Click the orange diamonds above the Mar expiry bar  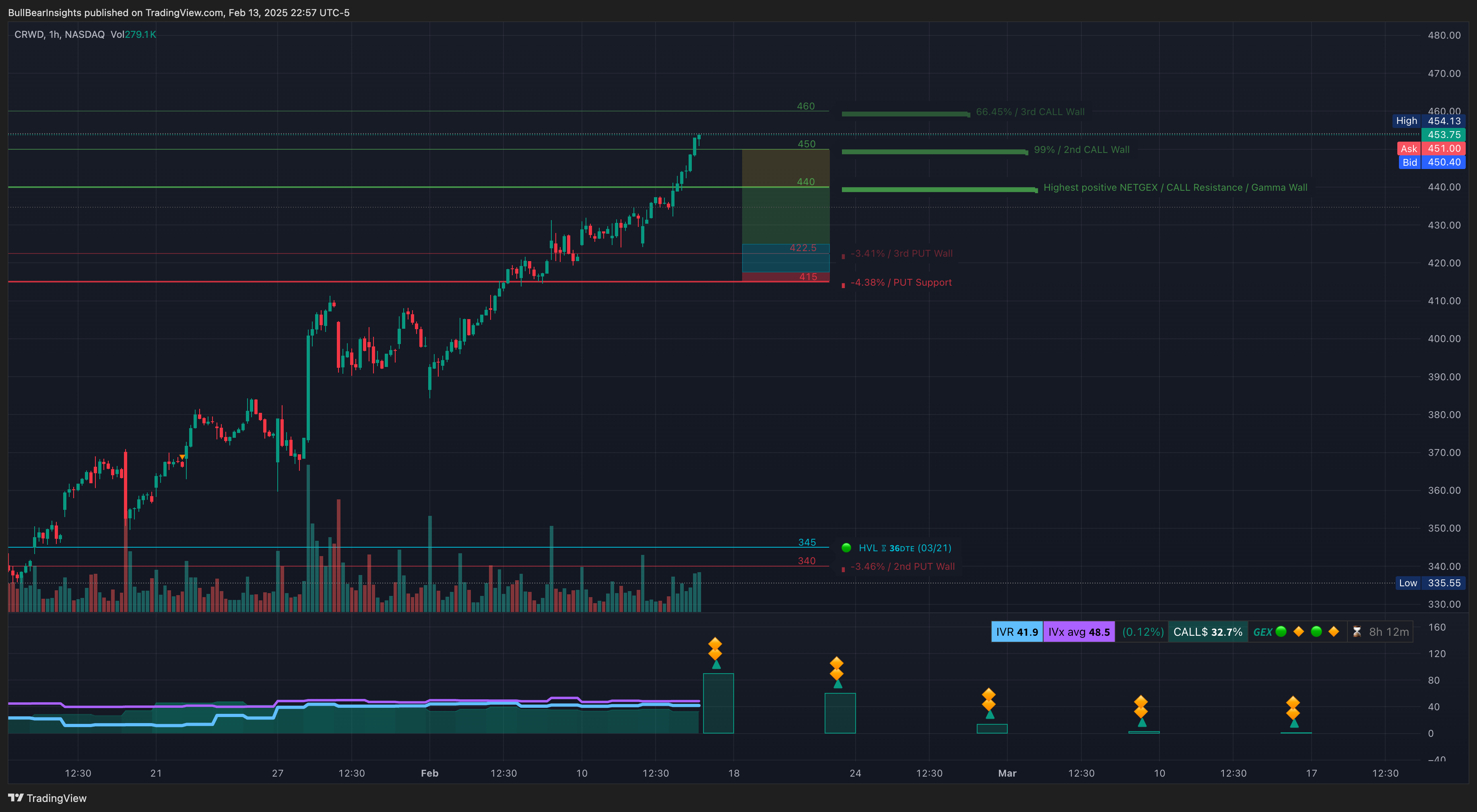pyautogui.click(x=988, y=700)
